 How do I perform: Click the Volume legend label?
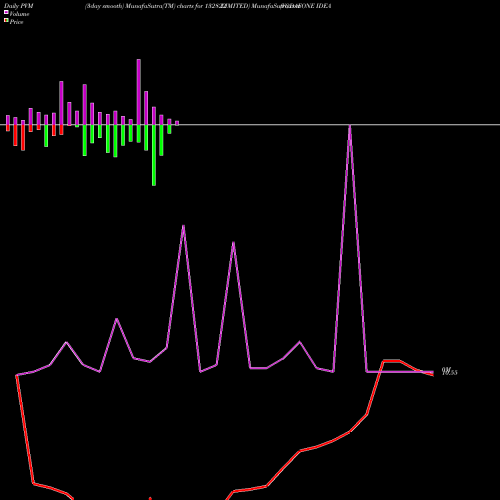click(x=19, y=14)
